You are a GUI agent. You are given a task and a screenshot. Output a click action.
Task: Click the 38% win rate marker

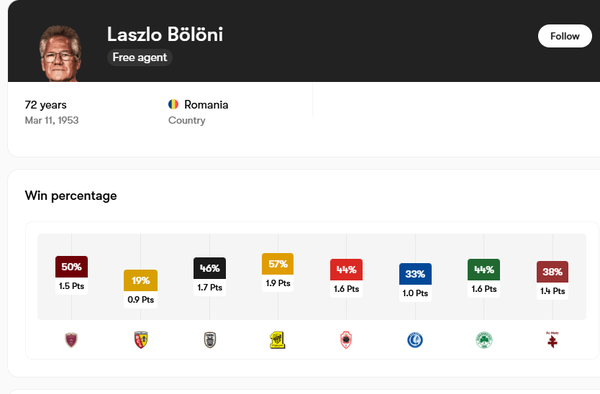point(552,272)
